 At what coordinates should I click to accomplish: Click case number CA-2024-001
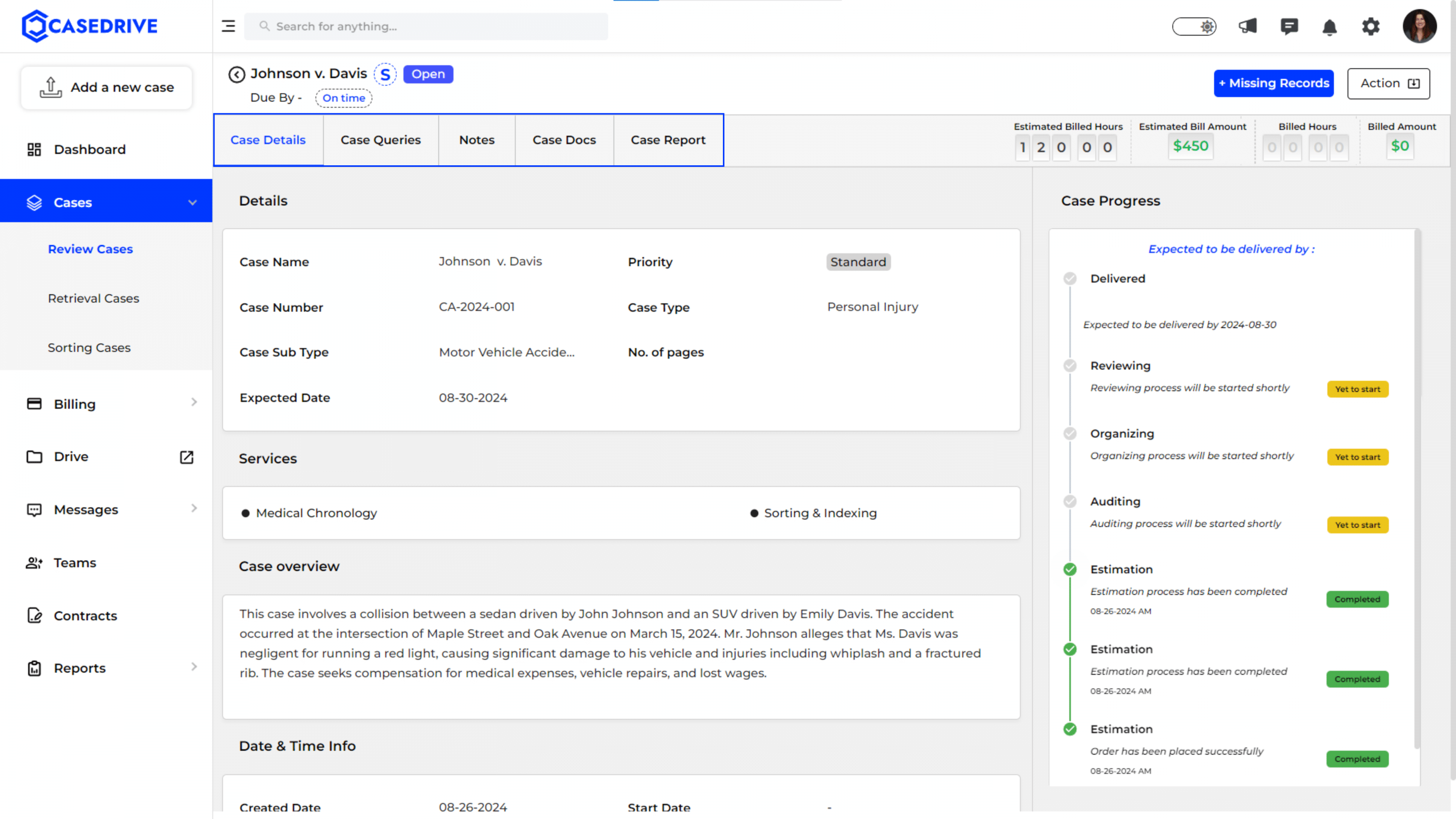pos(476,307)
